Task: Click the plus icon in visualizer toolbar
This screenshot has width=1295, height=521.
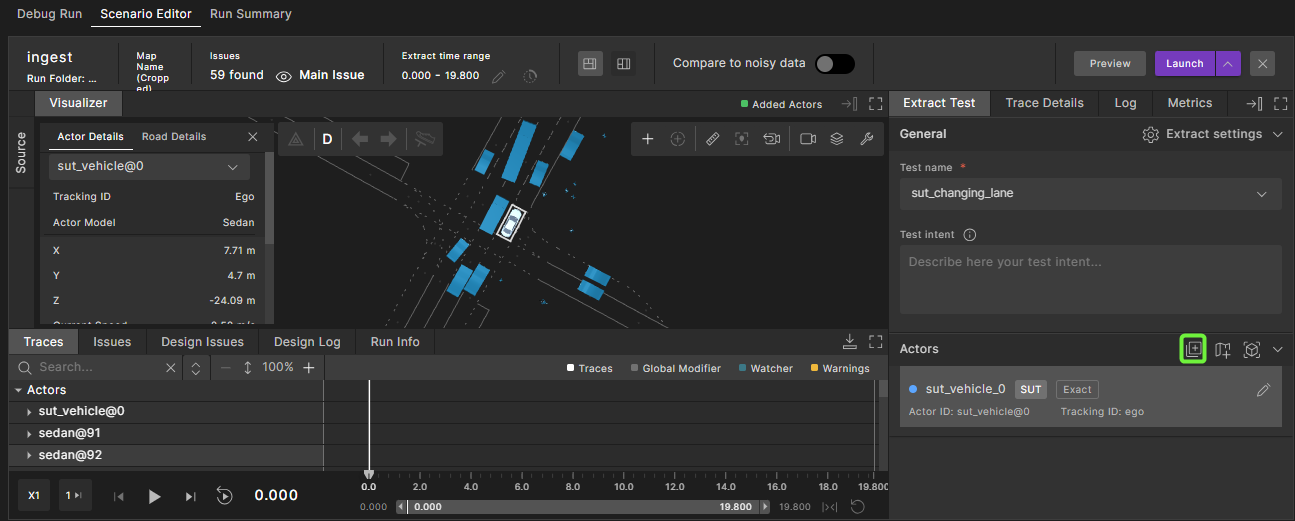Action: (648, 139)
